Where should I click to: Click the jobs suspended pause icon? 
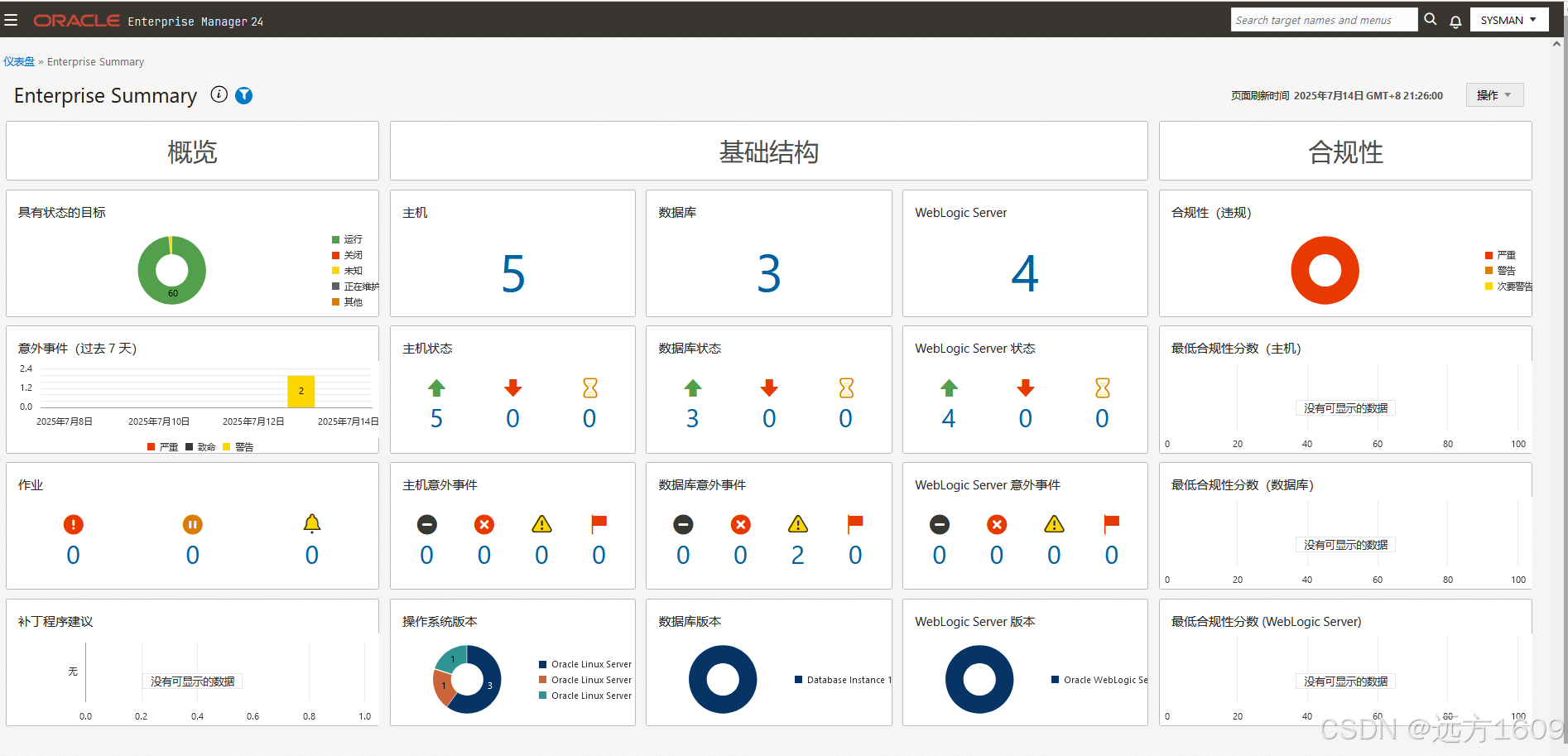point(192,524)
